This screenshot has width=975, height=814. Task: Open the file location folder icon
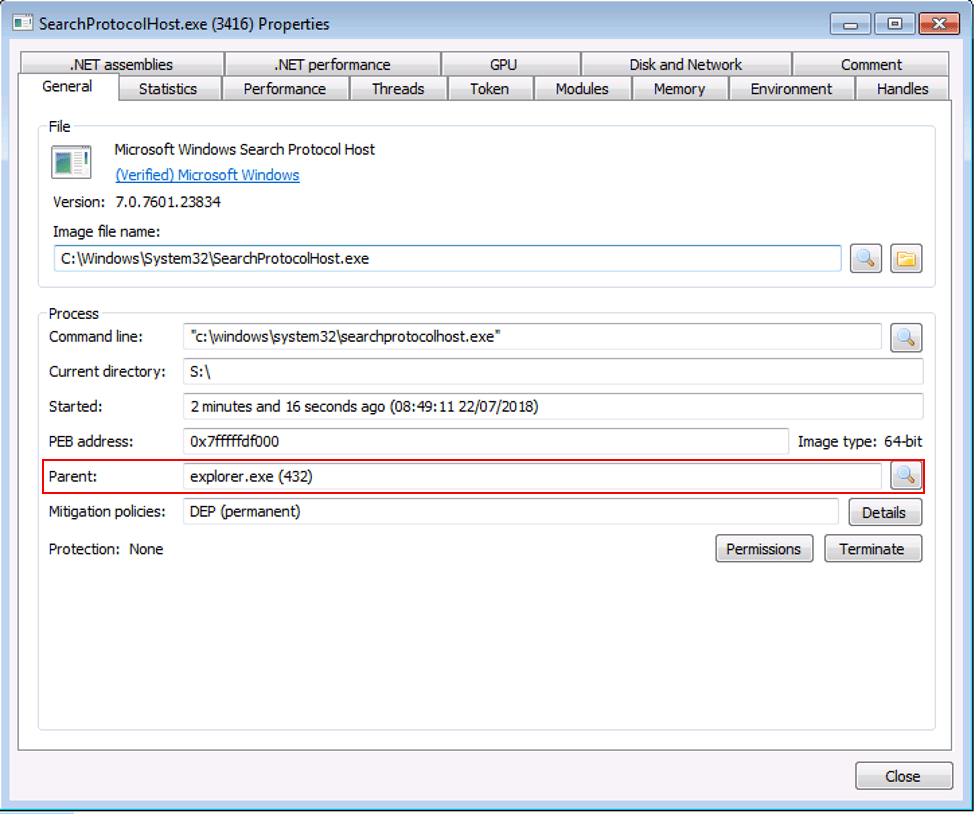pos(906,258)
